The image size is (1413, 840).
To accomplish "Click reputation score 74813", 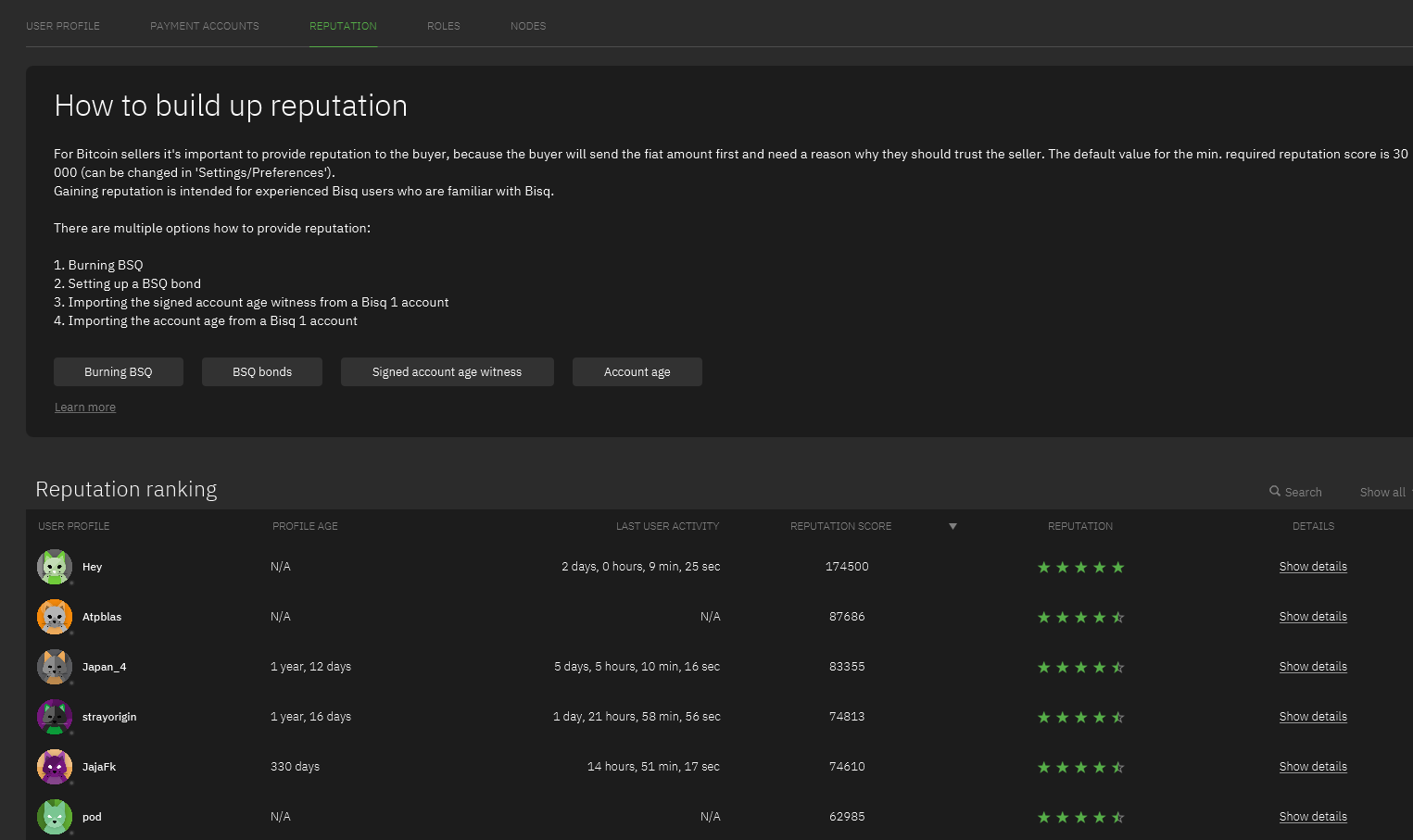I will pos(847,717).
